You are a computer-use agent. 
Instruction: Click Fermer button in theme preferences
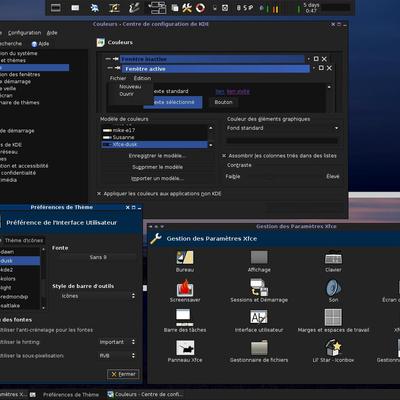[x=123, y=374]
